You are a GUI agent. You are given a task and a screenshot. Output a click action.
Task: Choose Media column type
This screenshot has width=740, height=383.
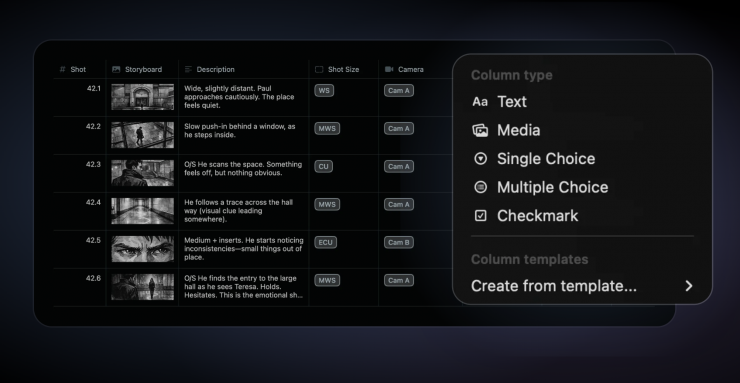coord(582,130)
